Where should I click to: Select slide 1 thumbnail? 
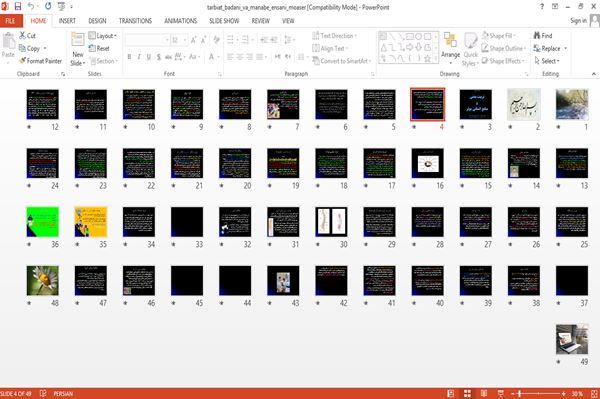[x=572, y=104]
